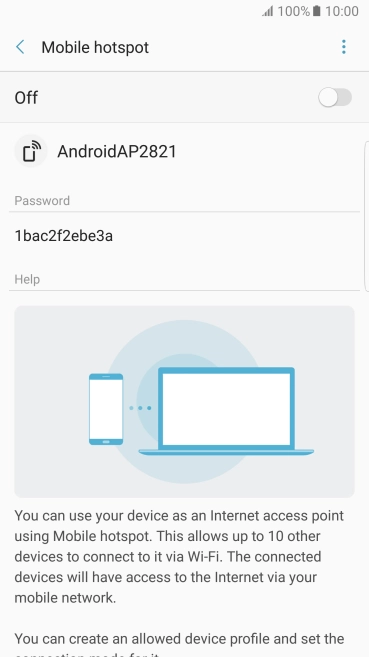369x657 pixels.
Task: Tap the Help section header
Action: click(27, 279)
